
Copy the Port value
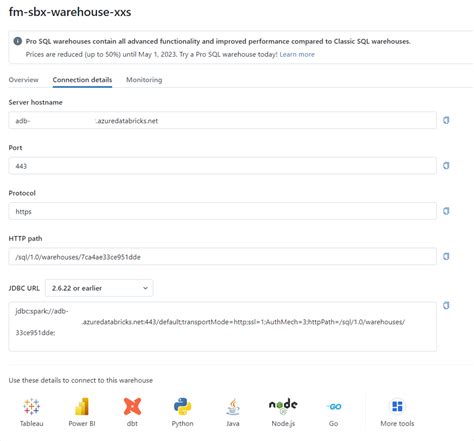click(446, 166)
